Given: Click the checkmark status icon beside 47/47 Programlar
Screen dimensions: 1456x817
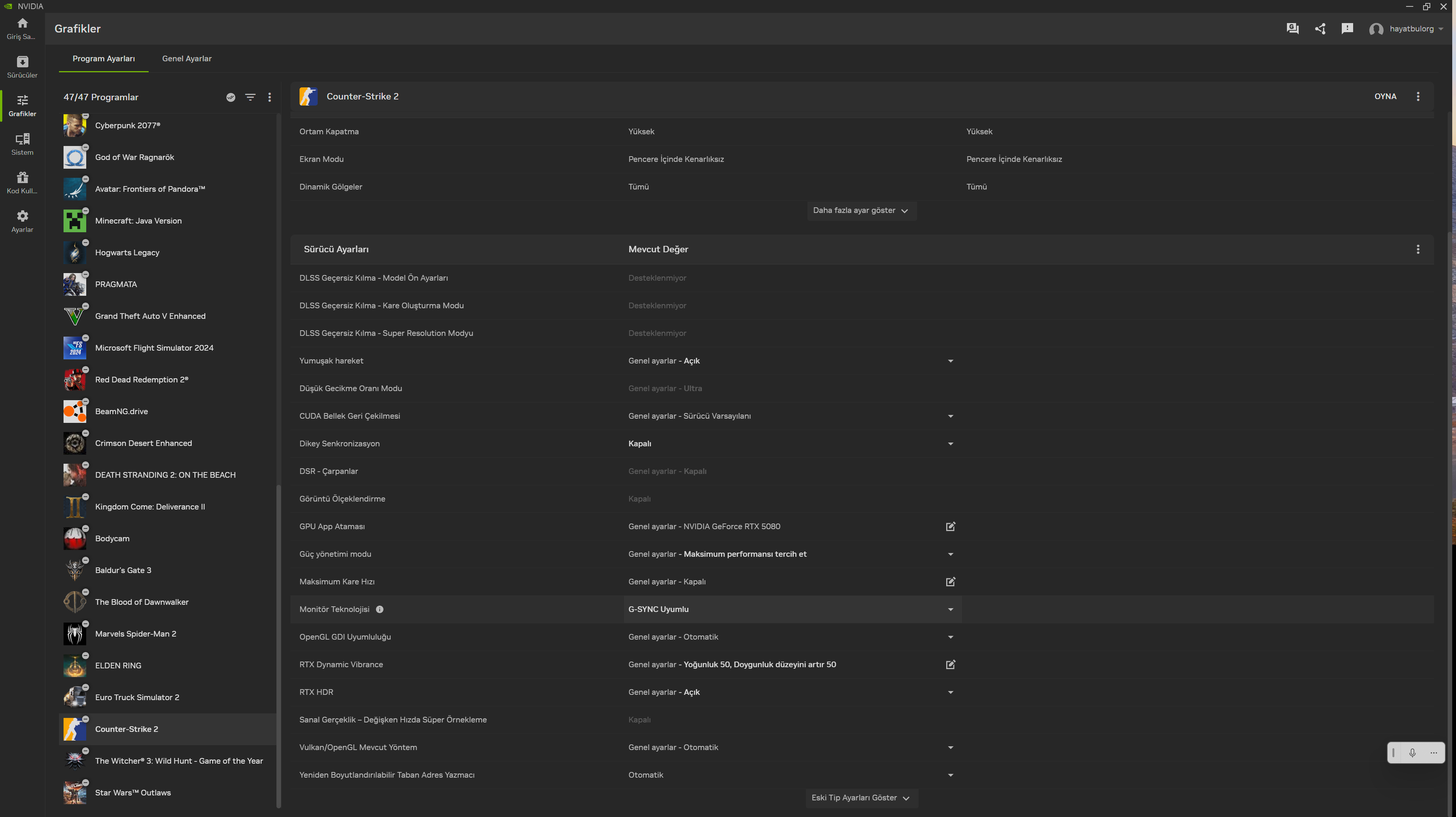Looking at the screenshot, I should tap(231, 97).
